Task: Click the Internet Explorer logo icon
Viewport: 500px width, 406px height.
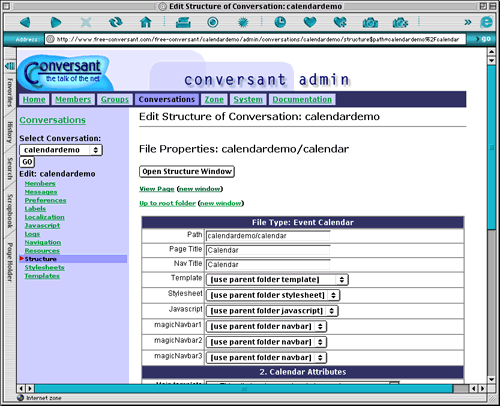Action: click(x=486, y=22)
